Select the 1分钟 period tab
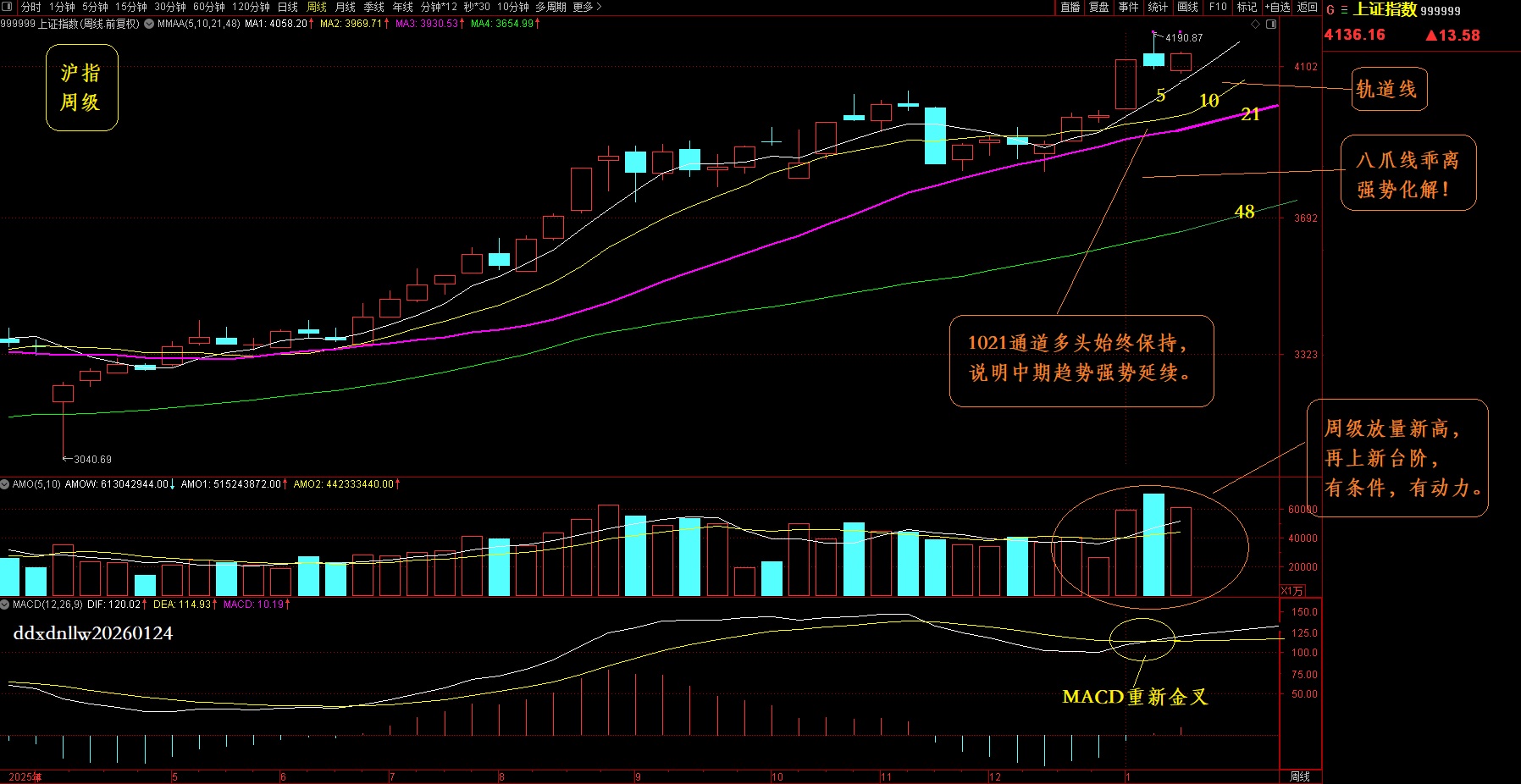Viewport: 1521px width, 784px height. pos(62,7)
